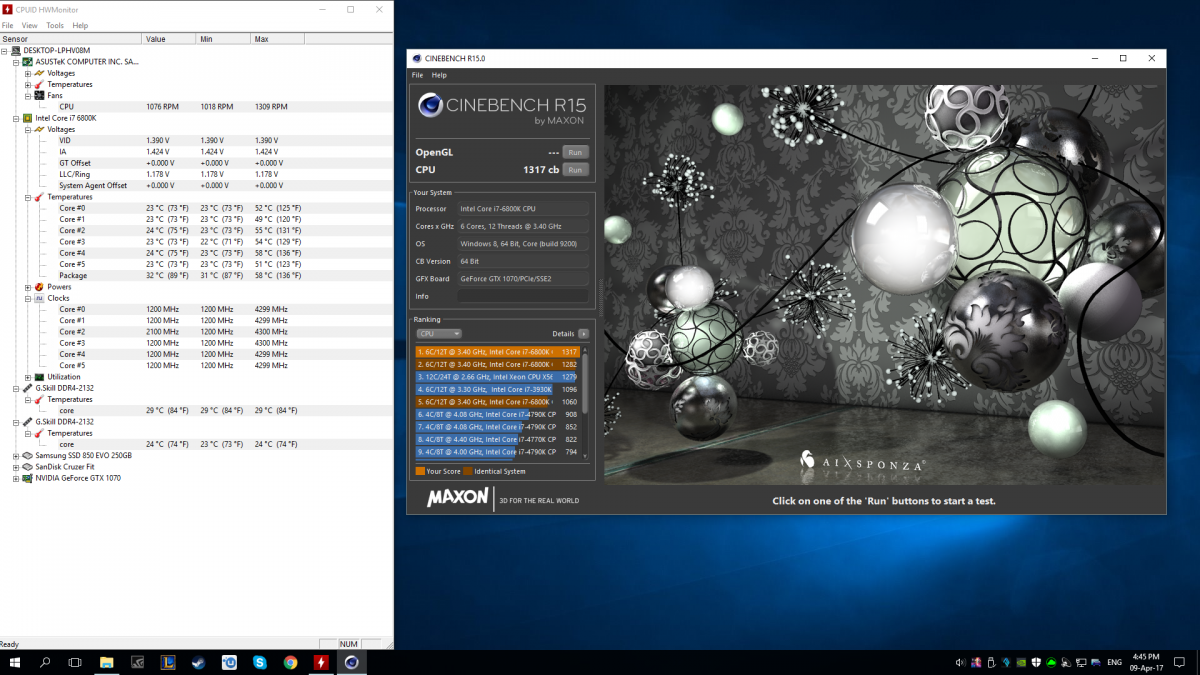Open the Windows Start menu
Screen dimensions: 1200x675
click(15, 662)
